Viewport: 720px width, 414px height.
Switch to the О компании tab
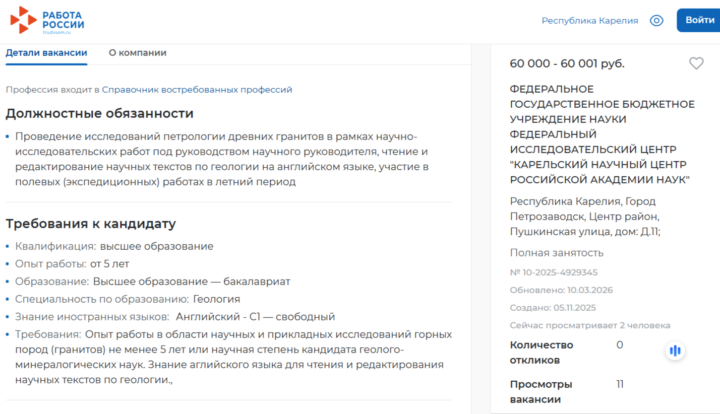coord(137,53)
